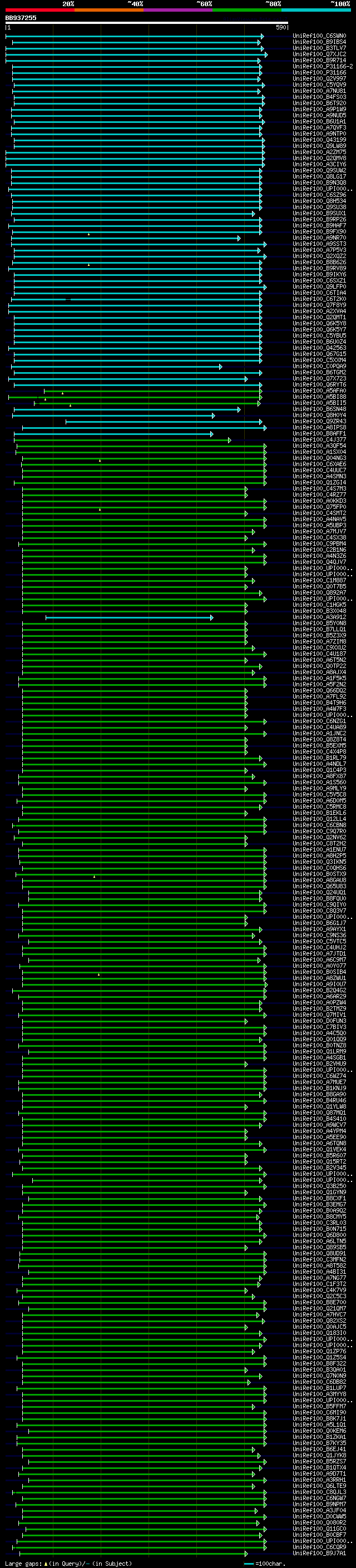Click the UniRef100_B6EJ41 label
Image resolution: width=356 pixels, height=1568 pixels.
319,1449
